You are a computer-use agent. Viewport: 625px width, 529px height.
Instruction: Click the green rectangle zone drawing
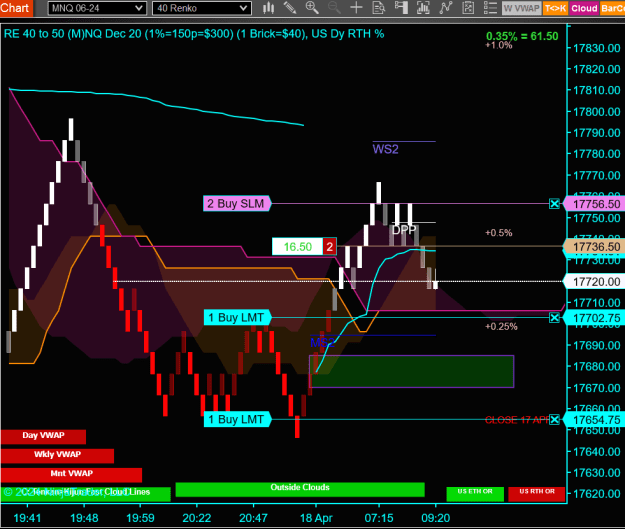tap(412, 372)
